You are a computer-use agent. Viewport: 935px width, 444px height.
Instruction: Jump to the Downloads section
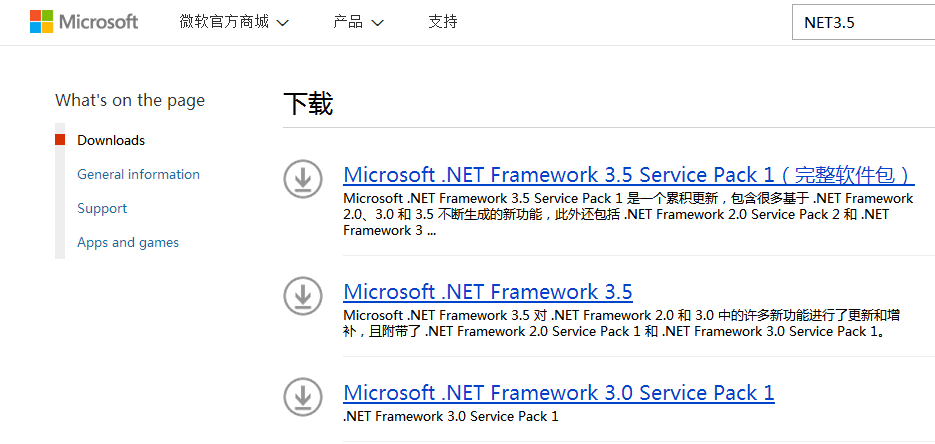pos(111,140)
